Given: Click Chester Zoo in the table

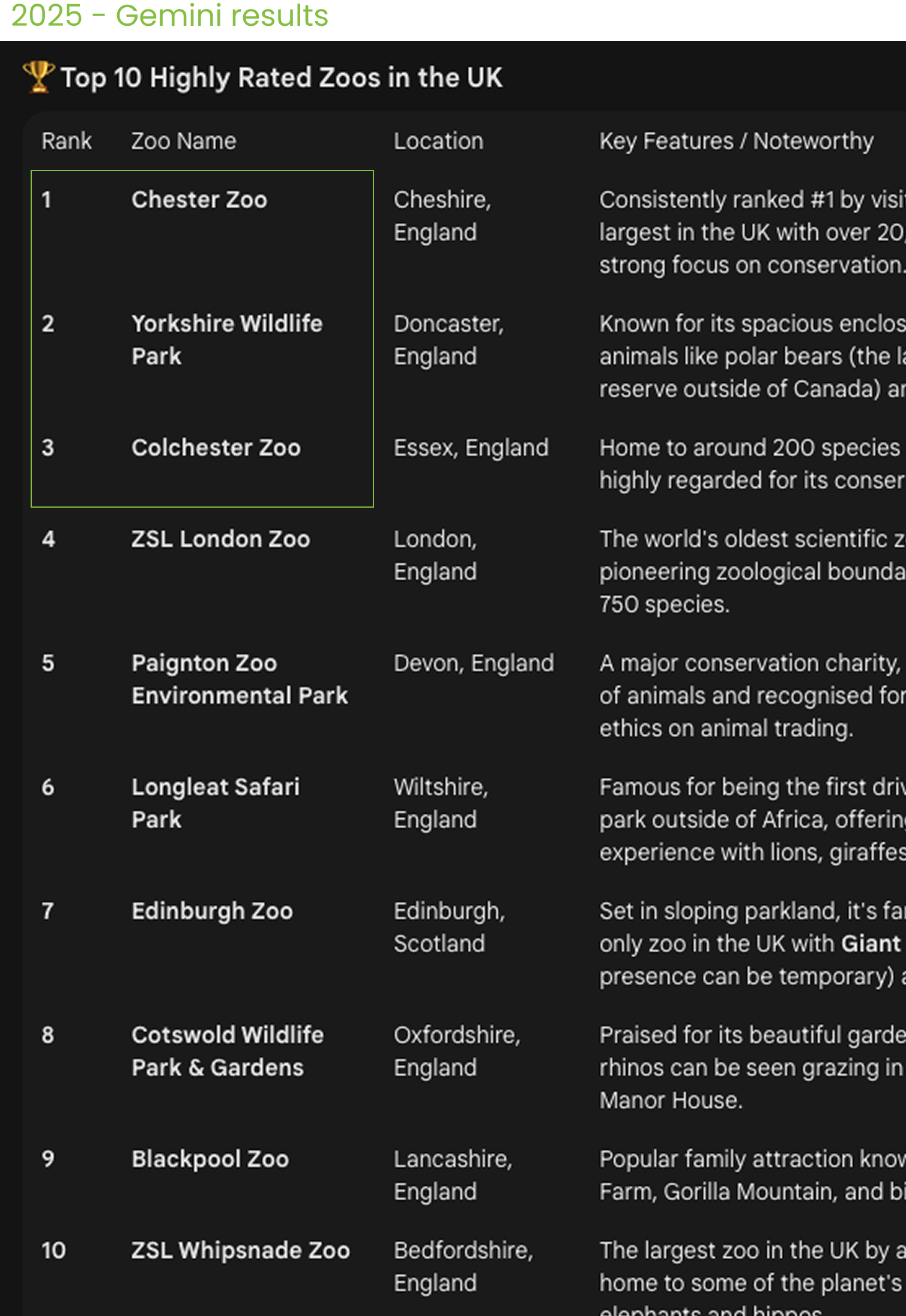Looking at the screenshot, I should [199, 200].
